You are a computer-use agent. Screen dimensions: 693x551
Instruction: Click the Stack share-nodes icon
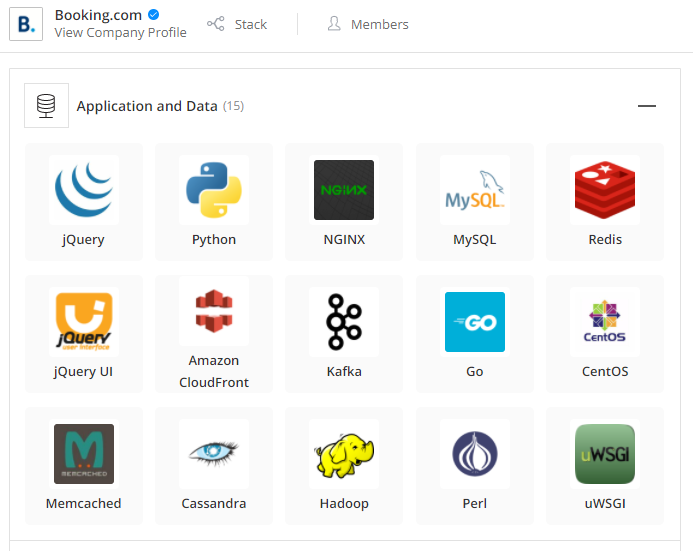click(216, 24)
